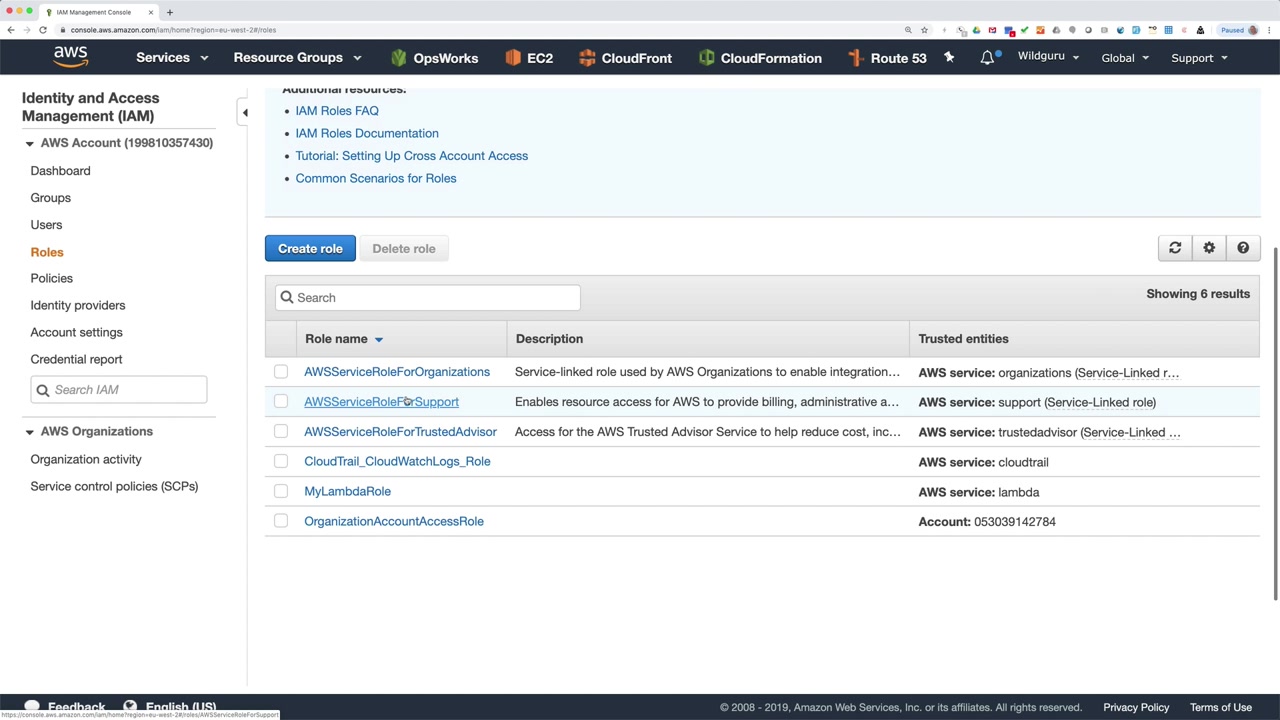The height and width of the screenshot is (720, 1280).
Task: Click the page vertical scrollbar
Action: click(1276, 420)
